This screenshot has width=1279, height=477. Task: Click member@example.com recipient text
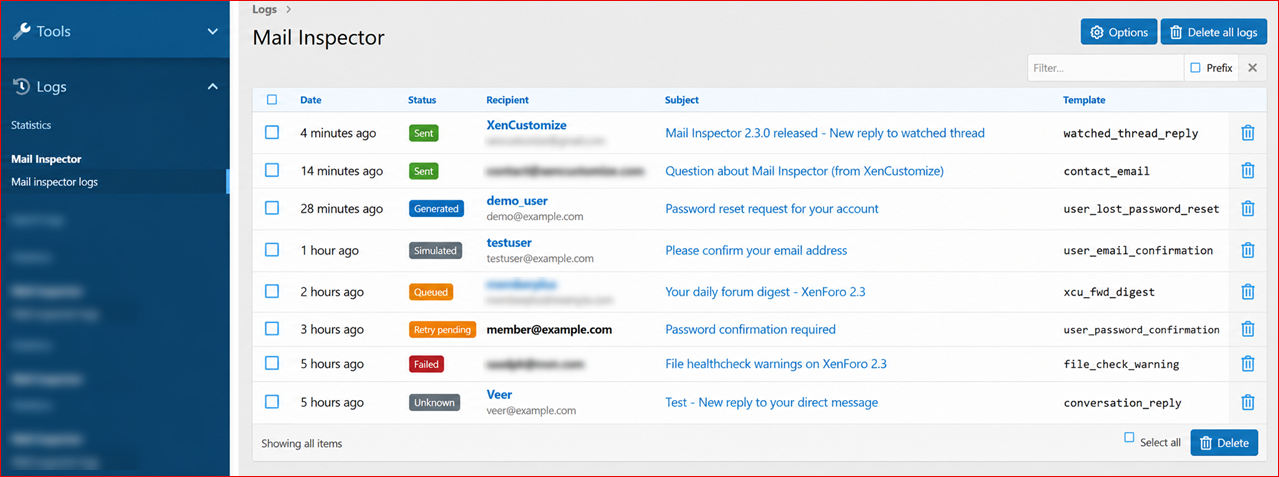549,329
